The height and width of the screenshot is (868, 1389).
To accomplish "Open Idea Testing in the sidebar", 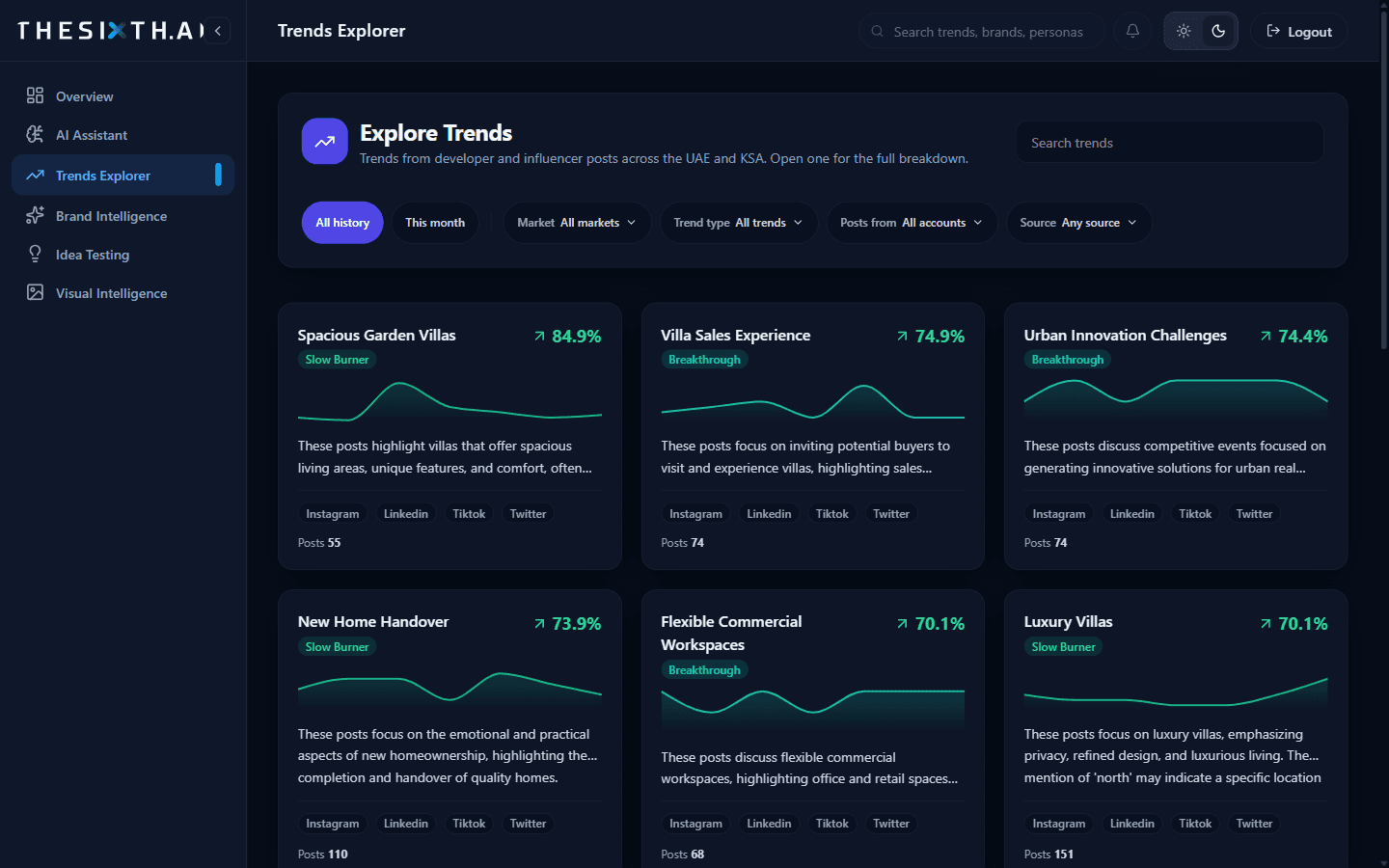I will click(123, 255).
